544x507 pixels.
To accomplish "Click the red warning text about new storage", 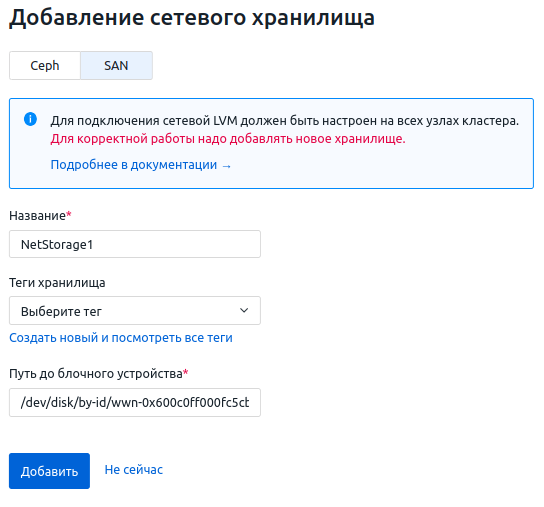I will click(x=228, y=138).
